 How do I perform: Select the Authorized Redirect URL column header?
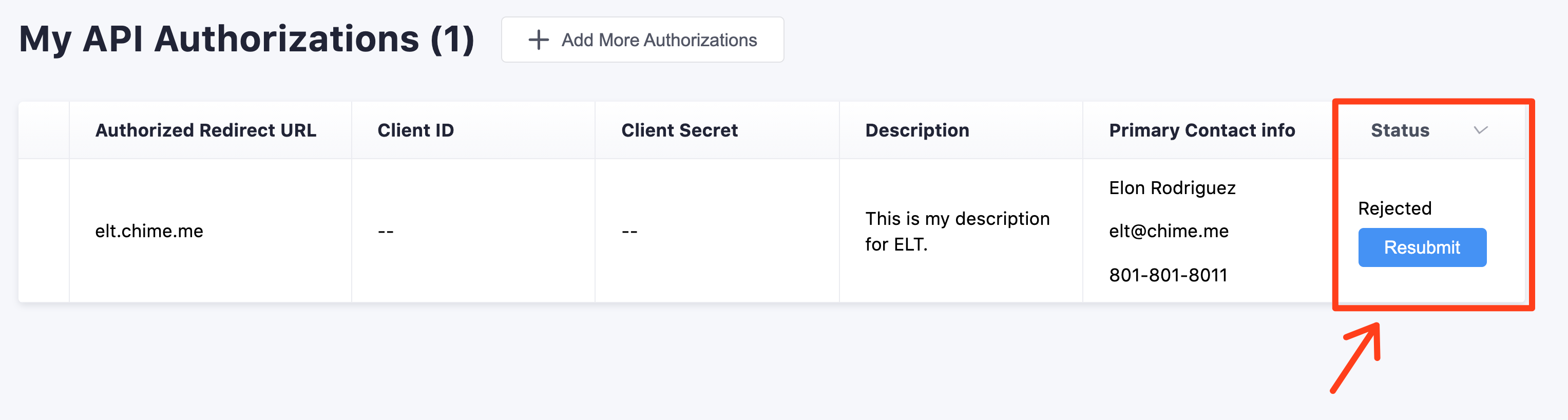point(206,130)
